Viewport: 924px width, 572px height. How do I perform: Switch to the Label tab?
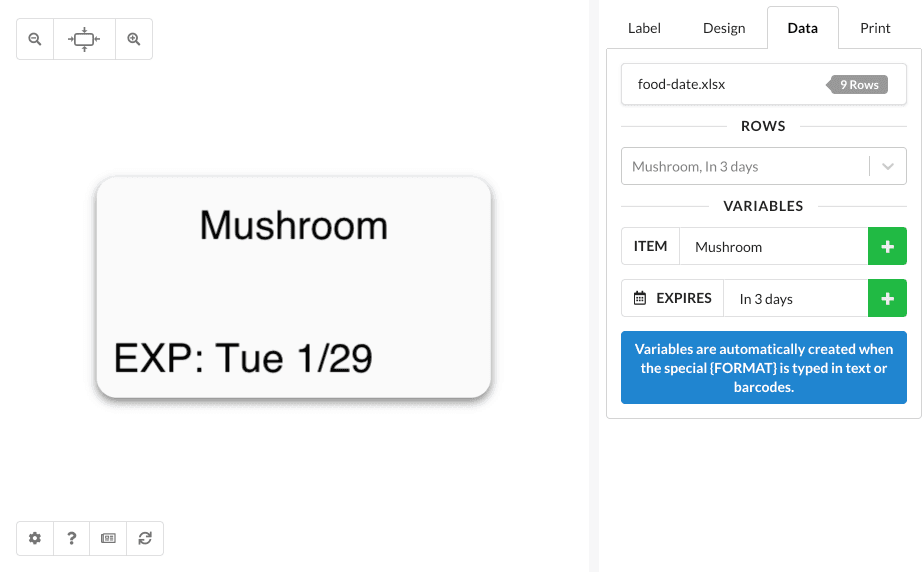[x=644, y=28]
